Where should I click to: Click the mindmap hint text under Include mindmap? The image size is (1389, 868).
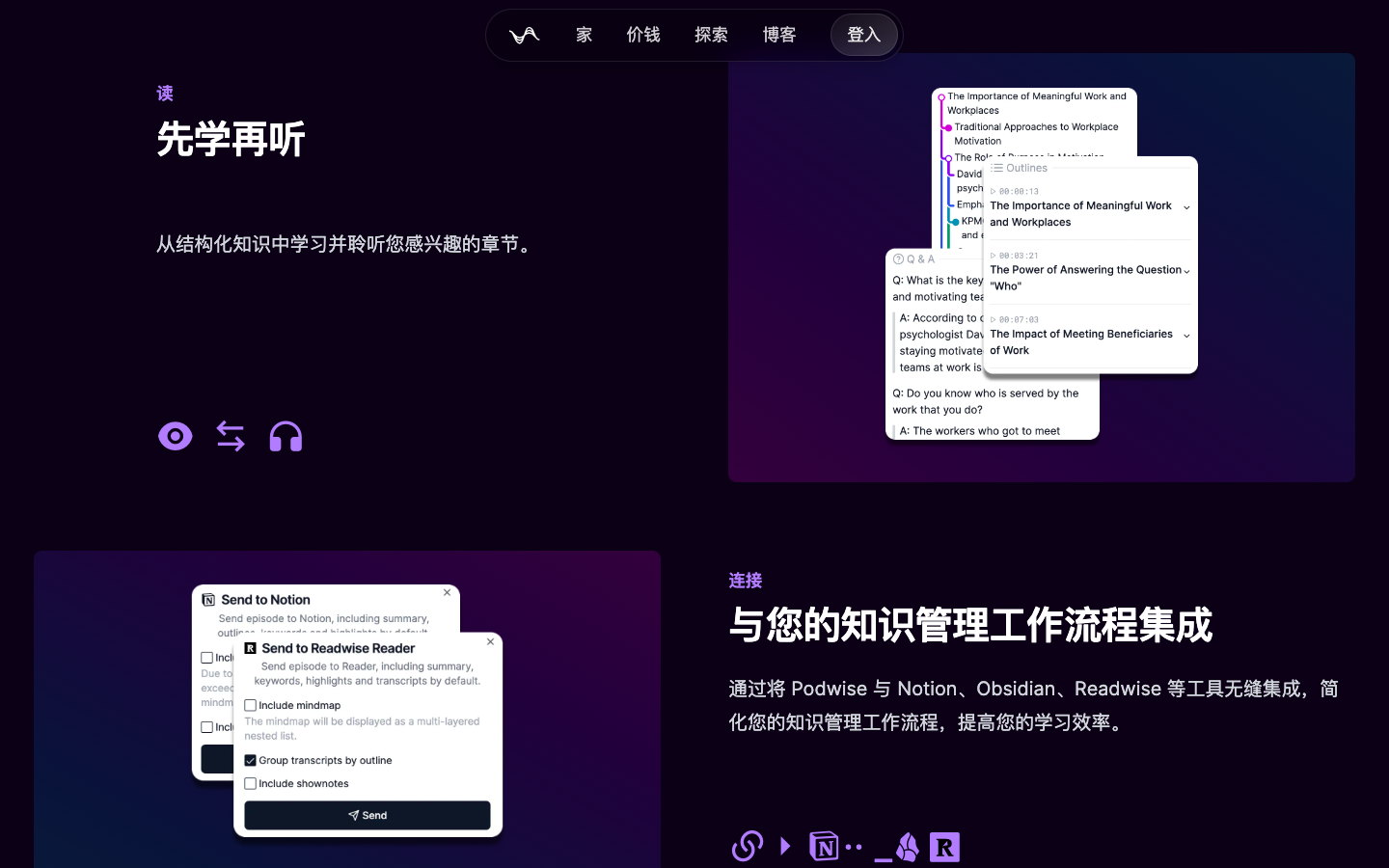coord(362,728)
